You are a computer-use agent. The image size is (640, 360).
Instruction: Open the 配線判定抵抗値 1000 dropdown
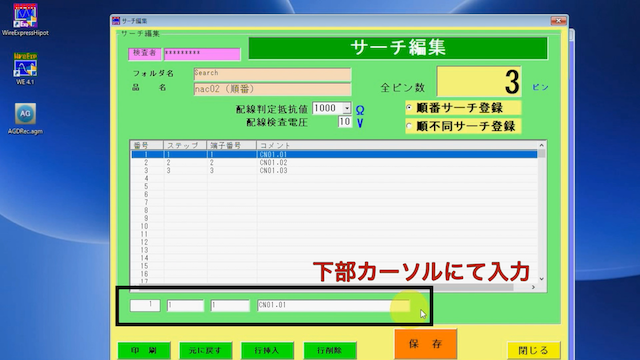pos(347,108)
